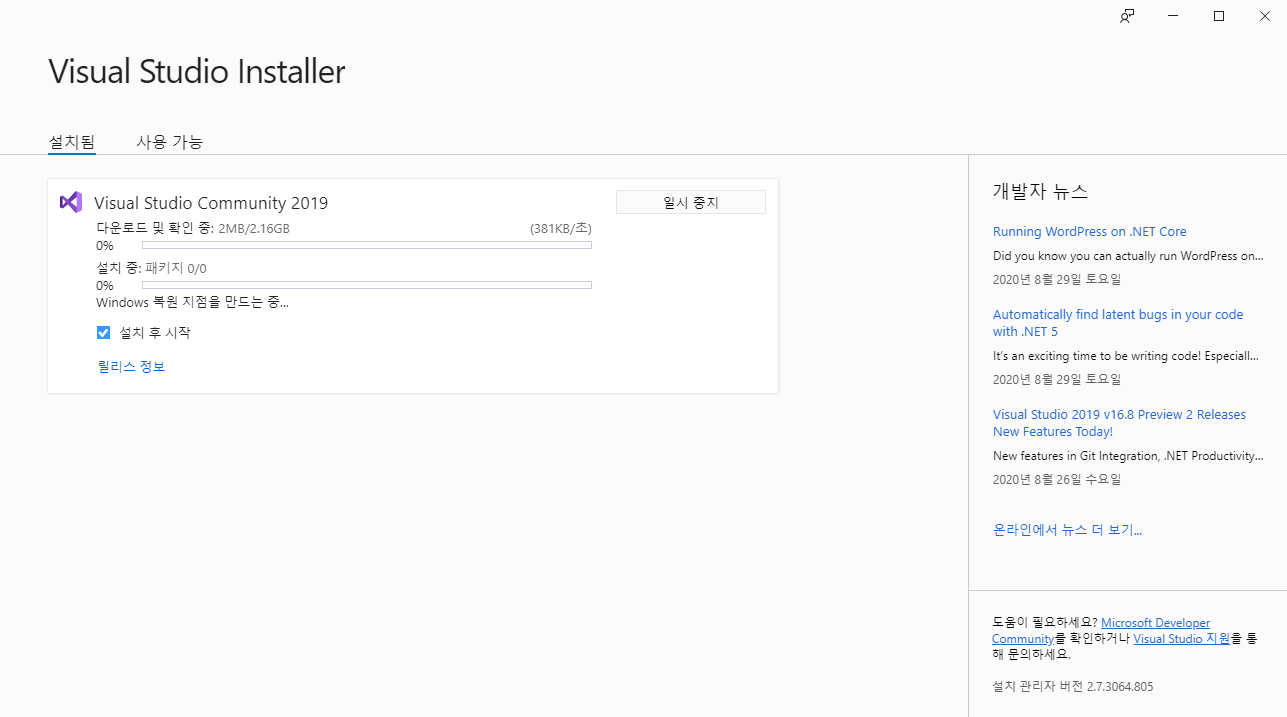Screen dimensions: 1287x717
Task: Click the 설치 중: 패키지 0/0 label
Action: pyautogui.click(x=151, y=268)
